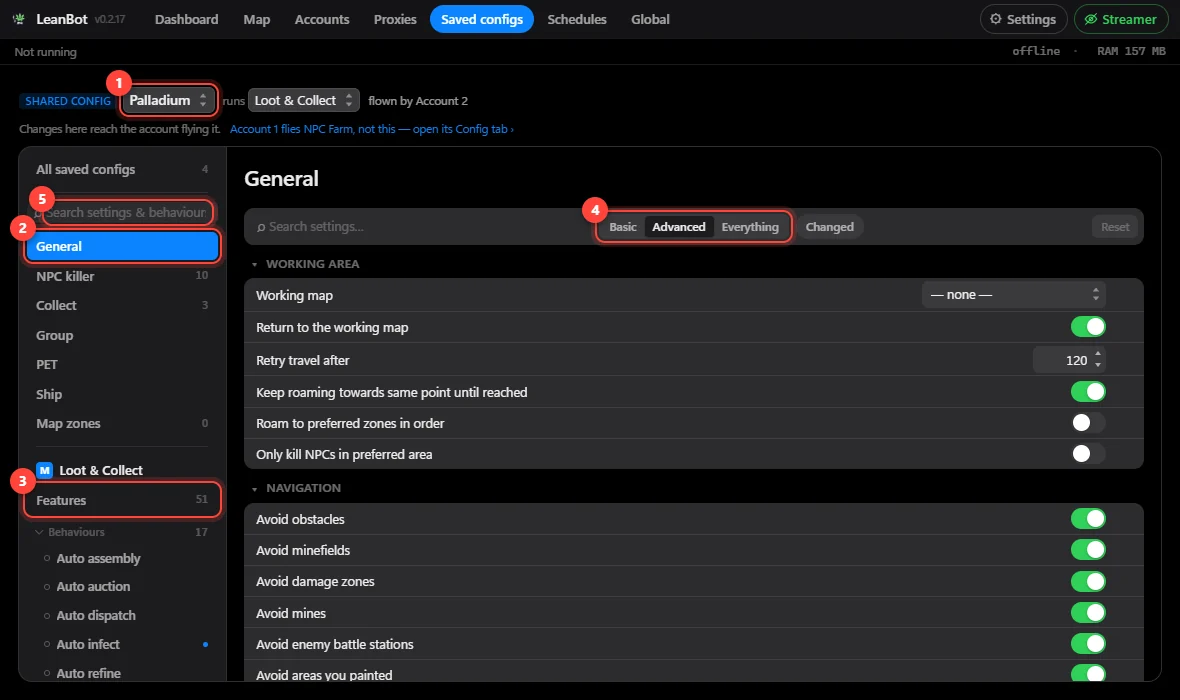Toggle Keep roaming towards same point
Screen dimensions: 1180x700
click(x=1088, y=391)
